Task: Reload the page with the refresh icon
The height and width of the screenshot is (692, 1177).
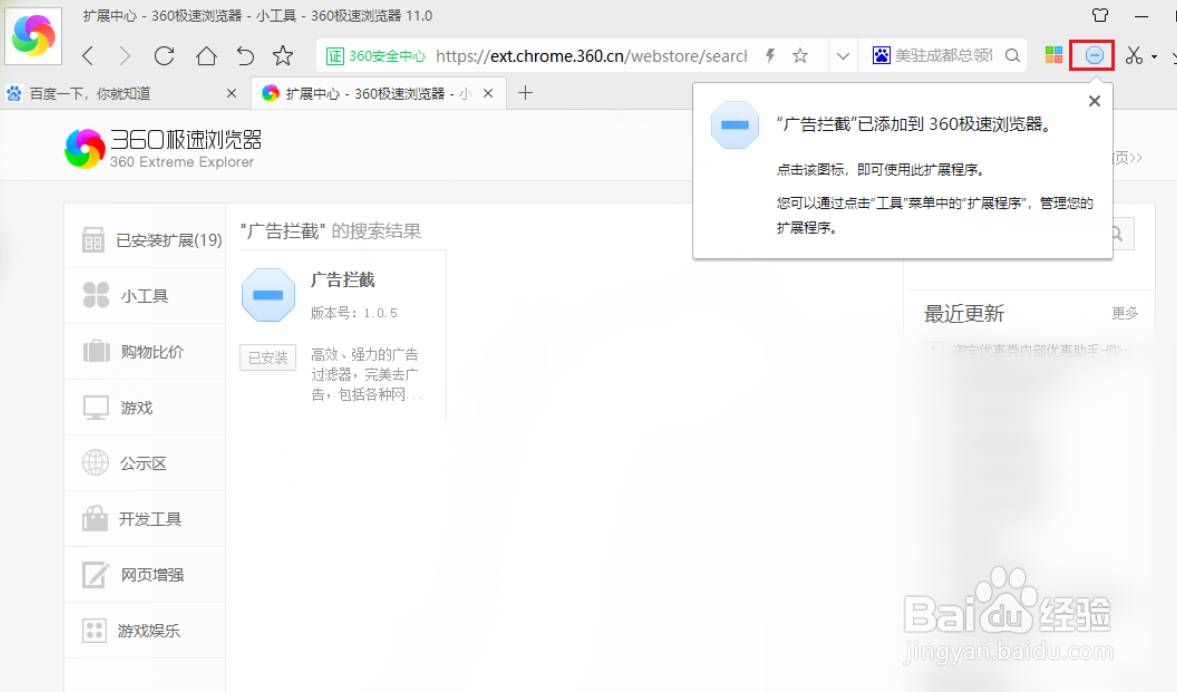Action: tap(164, 56)
